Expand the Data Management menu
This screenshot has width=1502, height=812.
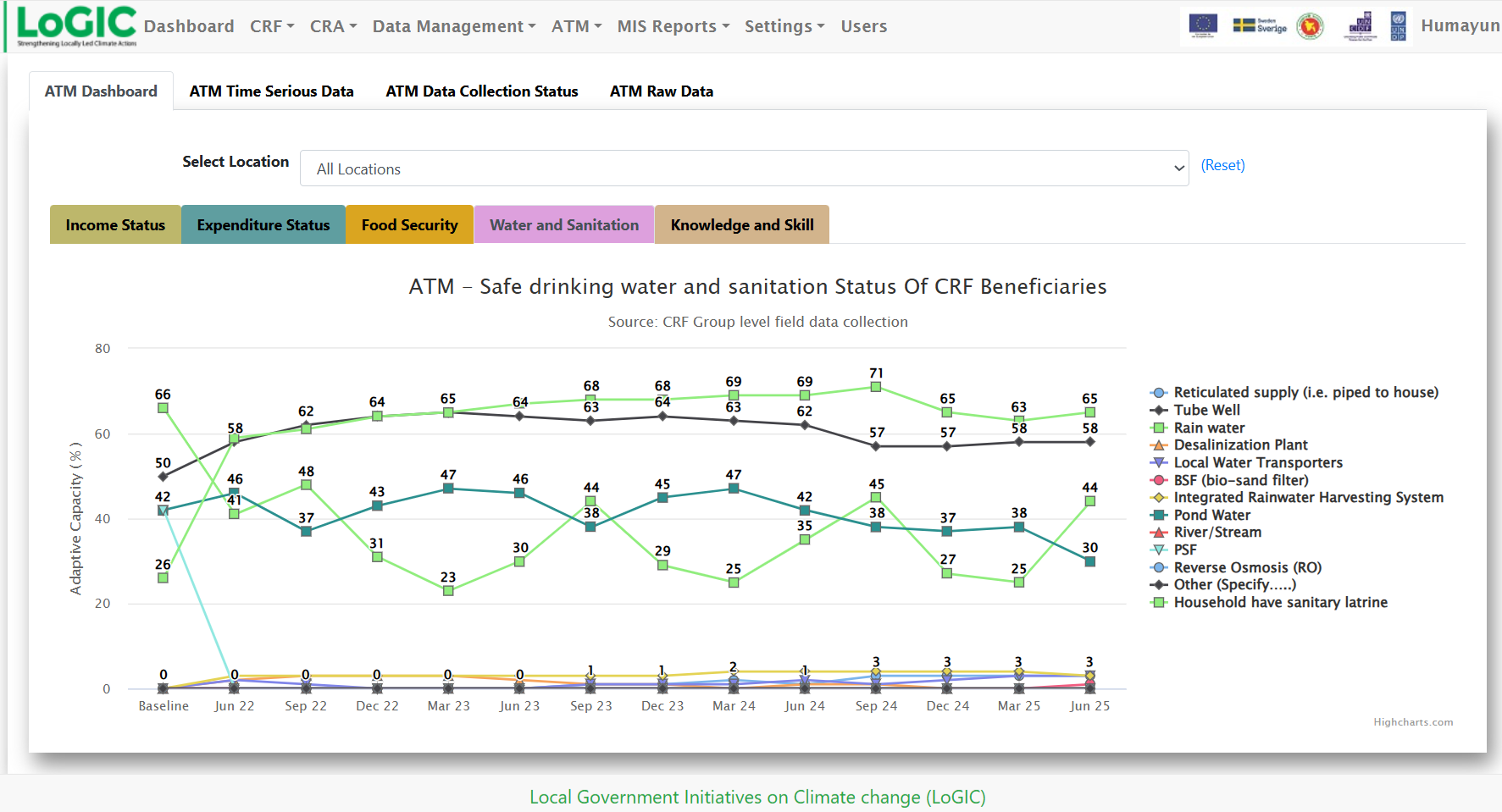454,26
